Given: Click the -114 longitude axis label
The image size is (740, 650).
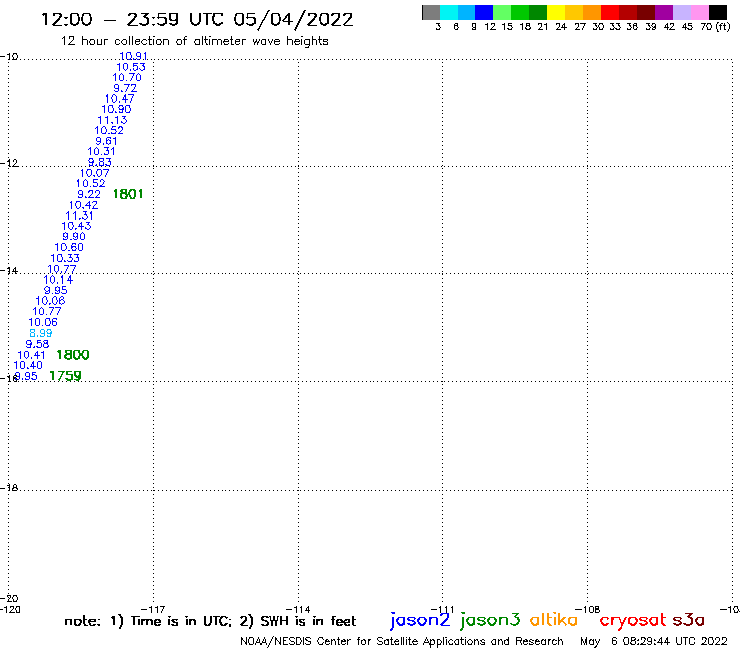Looking at the screenshot, I should point(298,609).
